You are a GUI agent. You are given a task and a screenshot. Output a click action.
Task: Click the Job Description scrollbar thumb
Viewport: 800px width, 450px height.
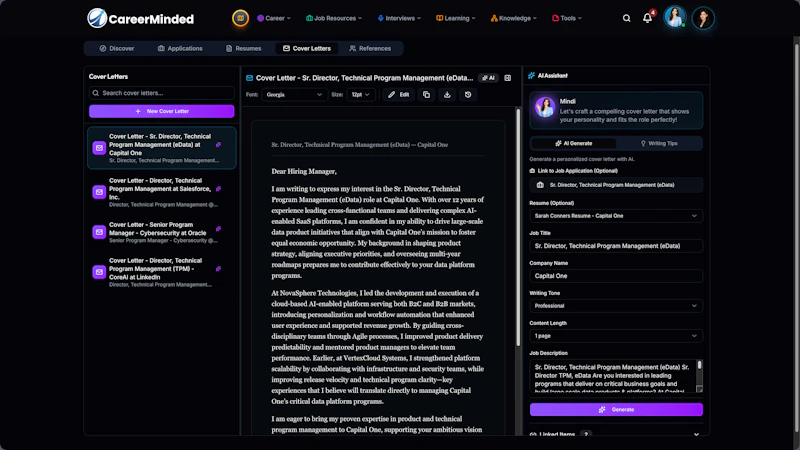[x=699, y=365]
